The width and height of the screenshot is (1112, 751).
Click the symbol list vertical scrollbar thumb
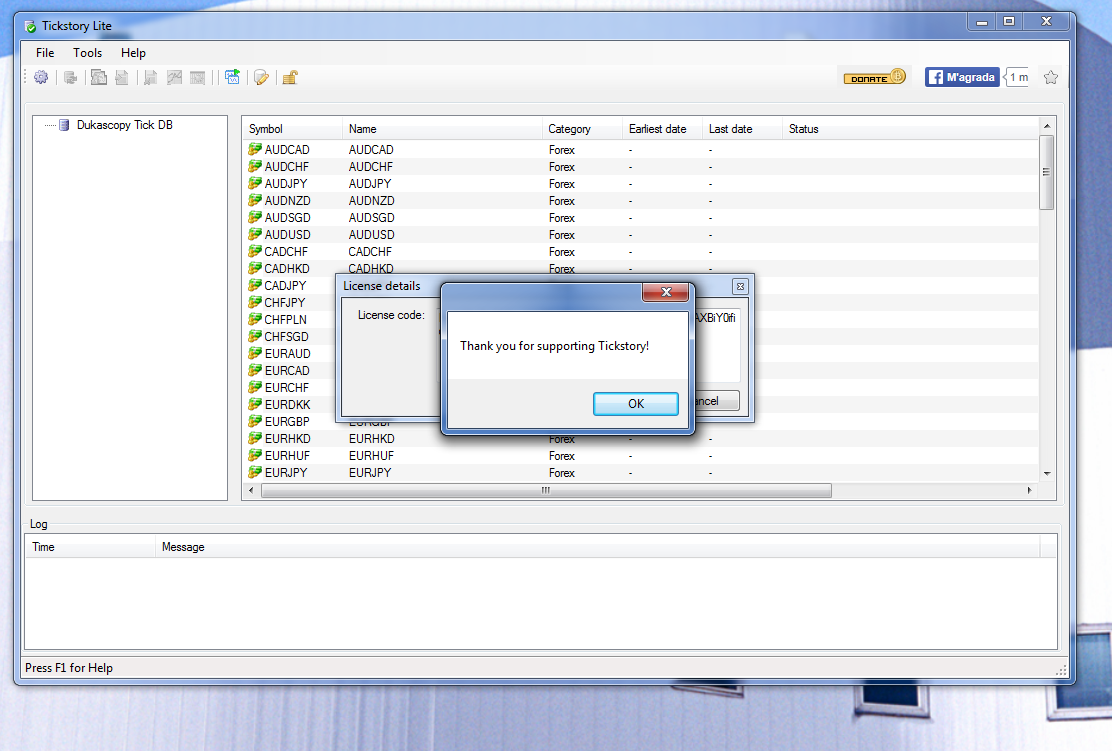[x=1047, y=172]
